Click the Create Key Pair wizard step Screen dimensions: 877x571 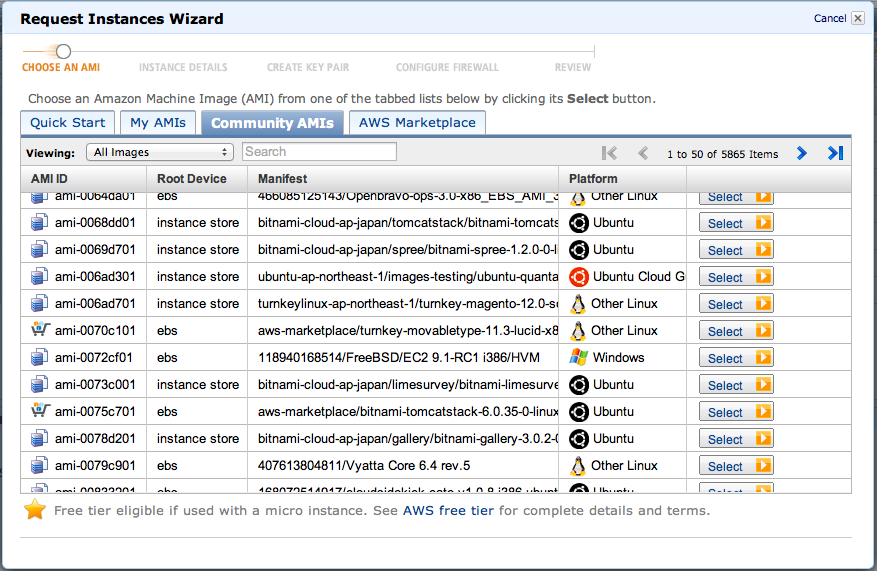[x=308, y=67]
